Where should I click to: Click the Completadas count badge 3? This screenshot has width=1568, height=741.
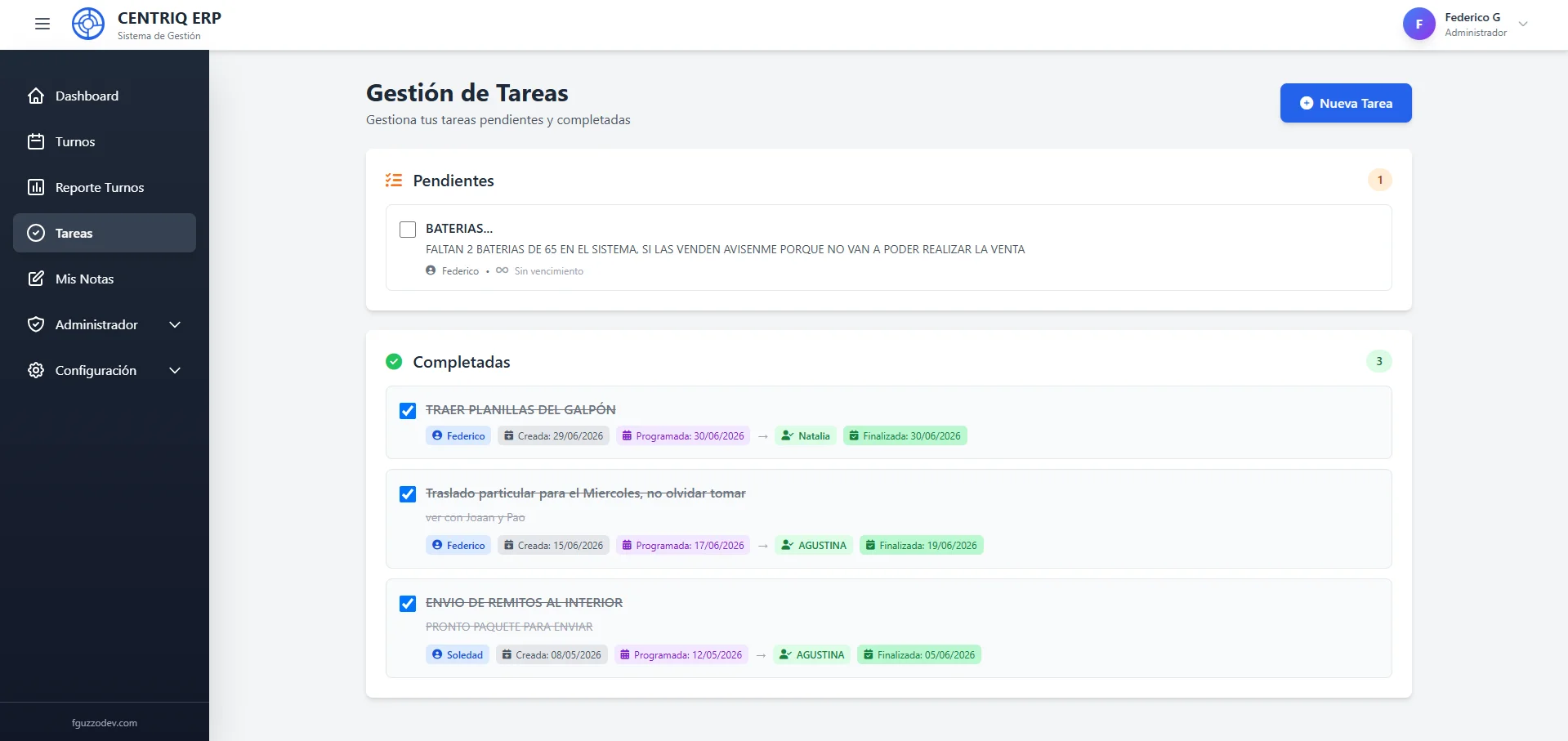pyautogui.click(x=1379, y=361)
